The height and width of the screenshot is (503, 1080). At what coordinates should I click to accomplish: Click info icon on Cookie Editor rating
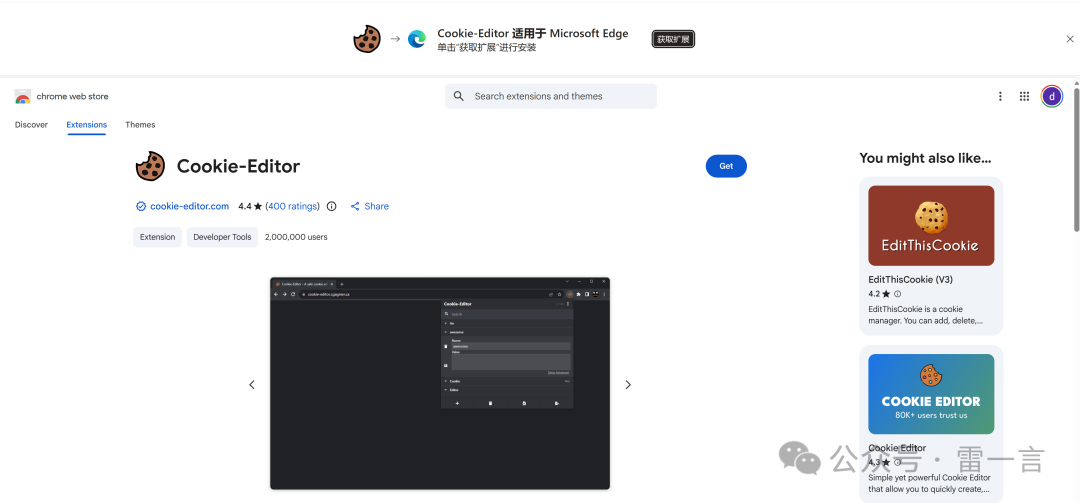click(x=897, y=462)
